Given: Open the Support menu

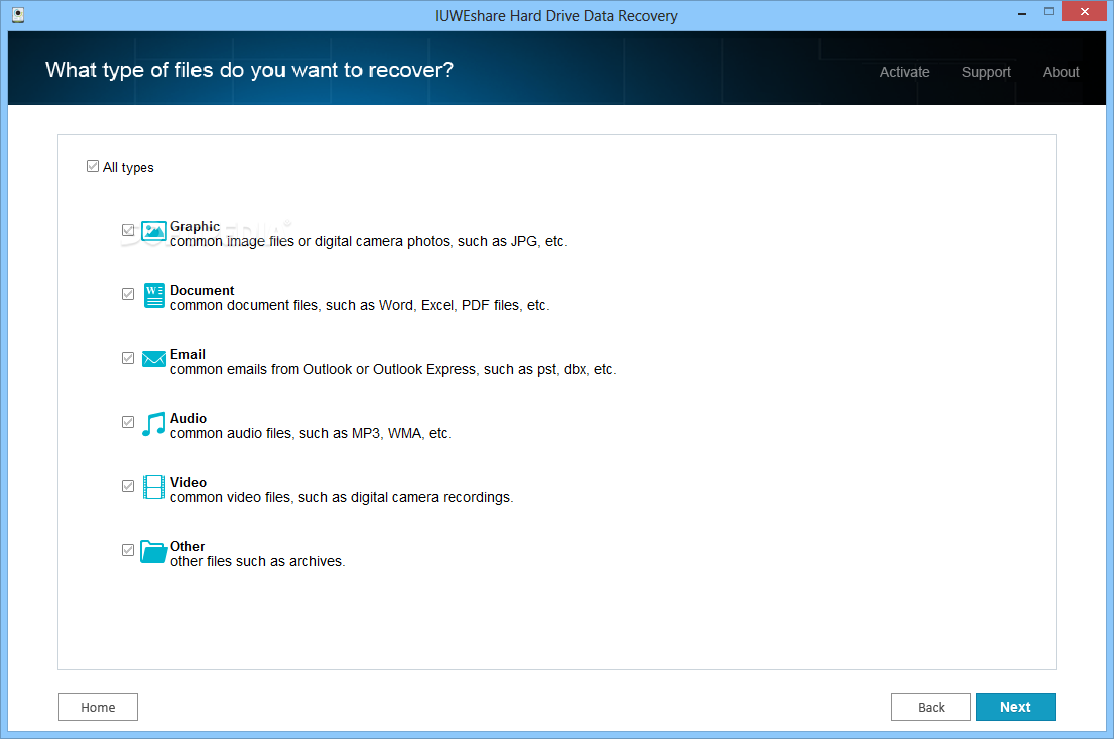Looking at the screenshot, I should click(x=986, y=72).
